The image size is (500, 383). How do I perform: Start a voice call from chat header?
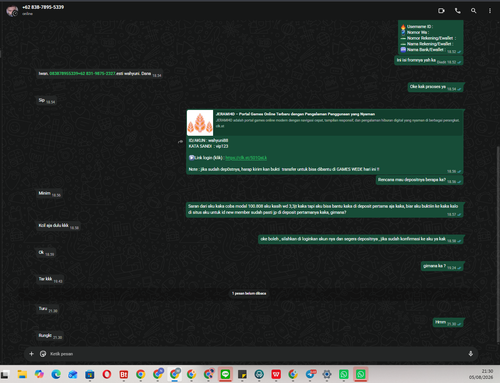[x=458, y=11]
